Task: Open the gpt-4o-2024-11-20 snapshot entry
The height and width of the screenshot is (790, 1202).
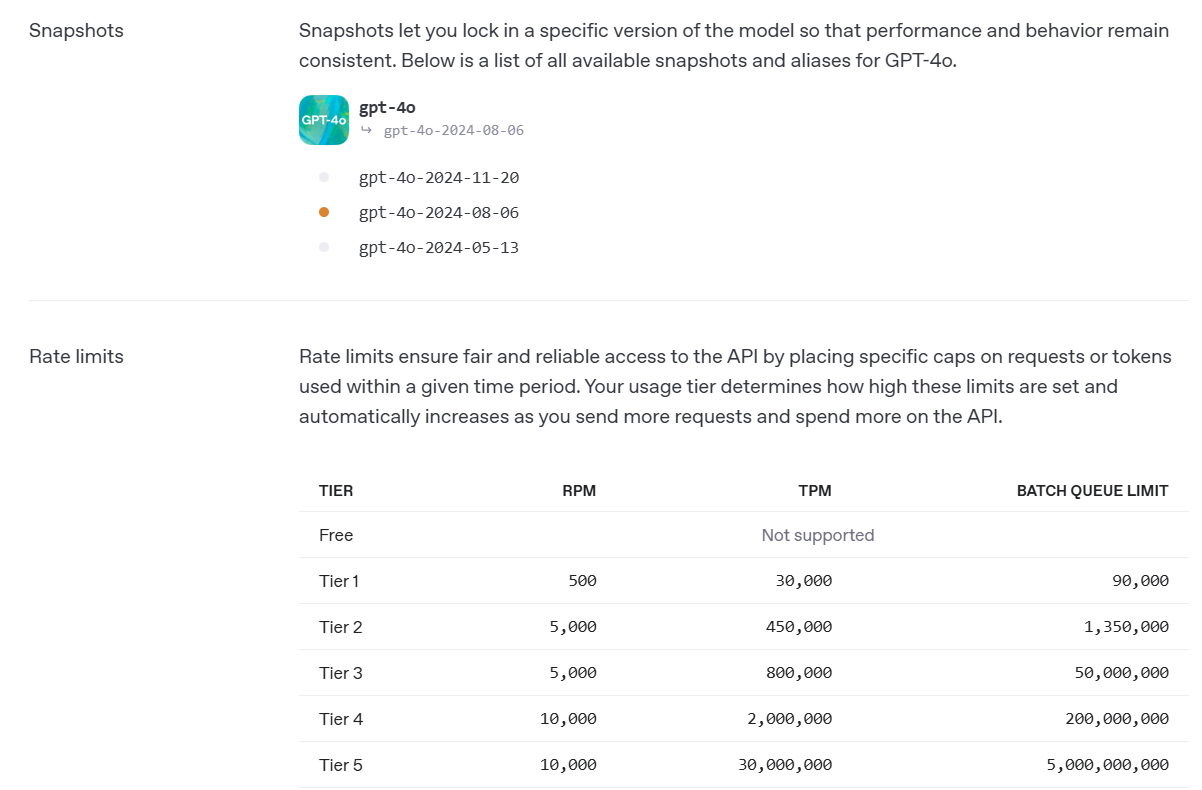Action: tap(439, 178)
